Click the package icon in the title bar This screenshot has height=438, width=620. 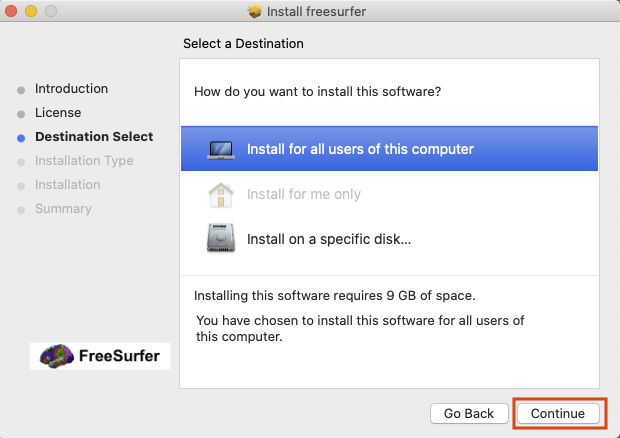tap(255, 12)
